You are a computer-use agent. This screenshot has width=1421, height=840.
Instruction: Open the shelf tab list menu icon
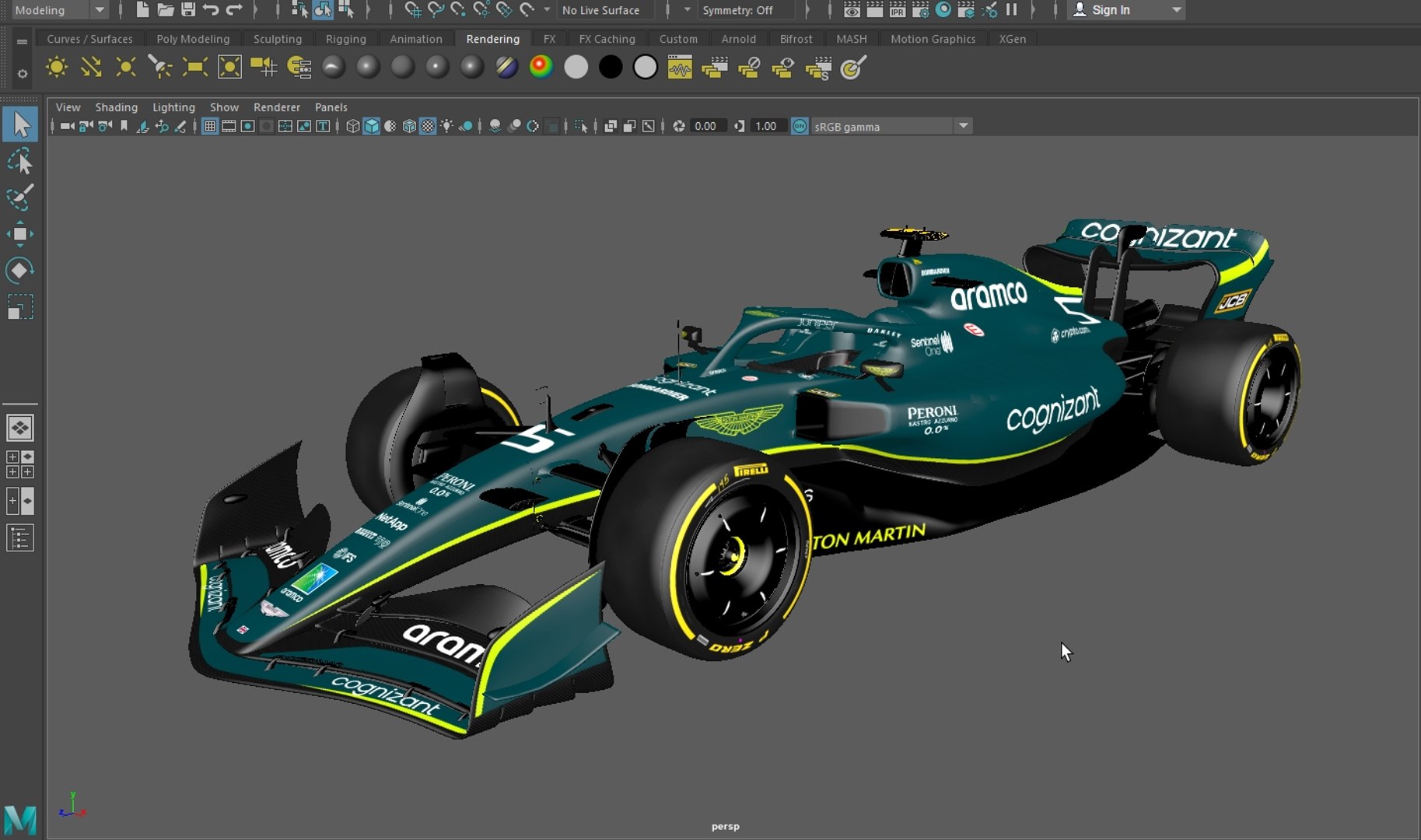(x=22, y=41)
